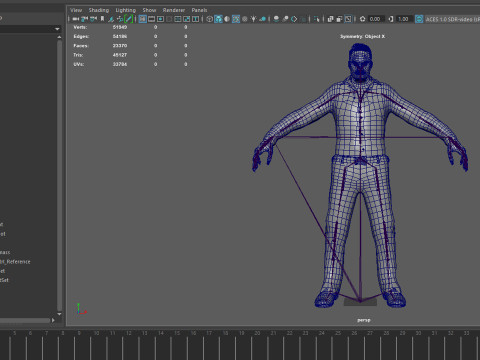
Task: Open the Lighting panel menu
Action: (126, 10)
